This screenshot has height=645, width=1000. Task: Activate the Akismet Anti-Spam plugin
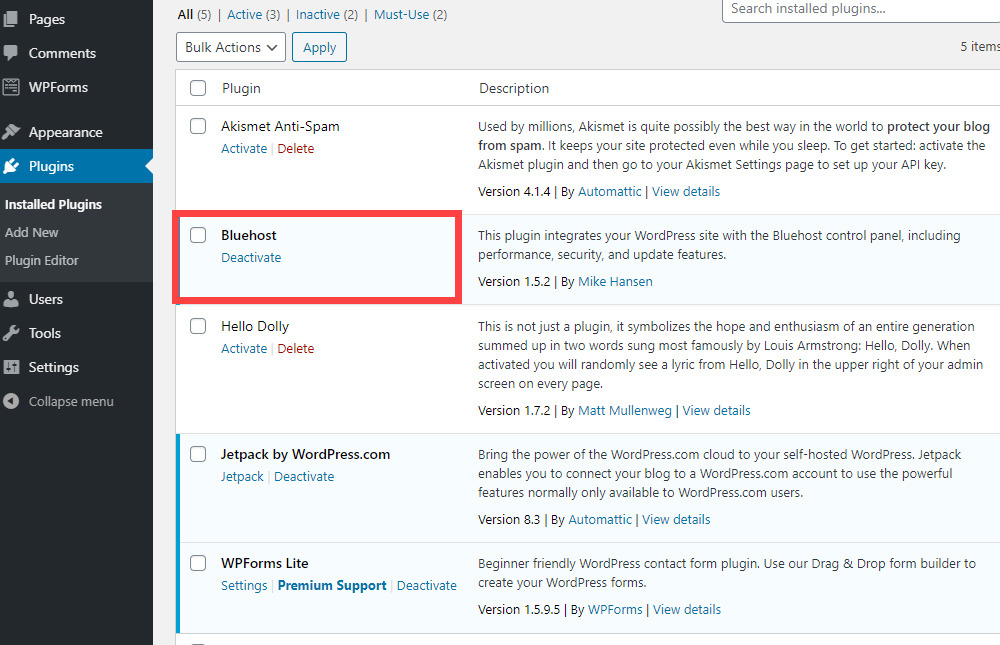244,148
